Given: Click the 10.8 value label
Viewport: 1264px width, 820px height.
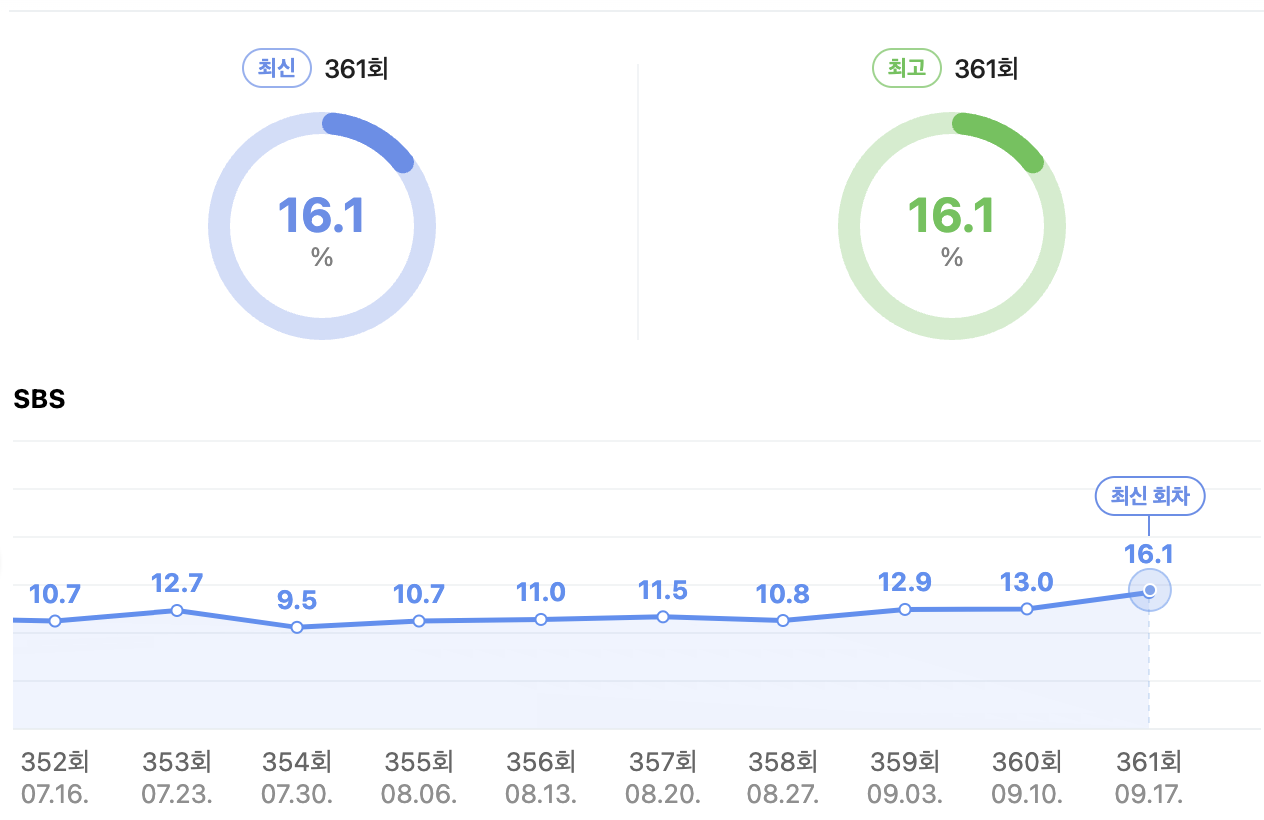Looking at the screenshot, I should 783,593.
